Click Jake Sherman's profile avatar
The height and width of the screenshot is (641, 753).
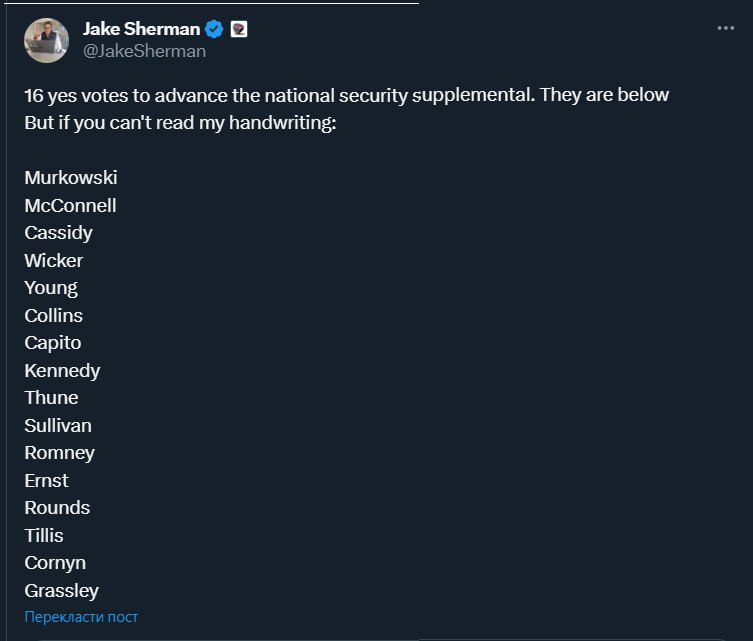(x=46, y=40)
